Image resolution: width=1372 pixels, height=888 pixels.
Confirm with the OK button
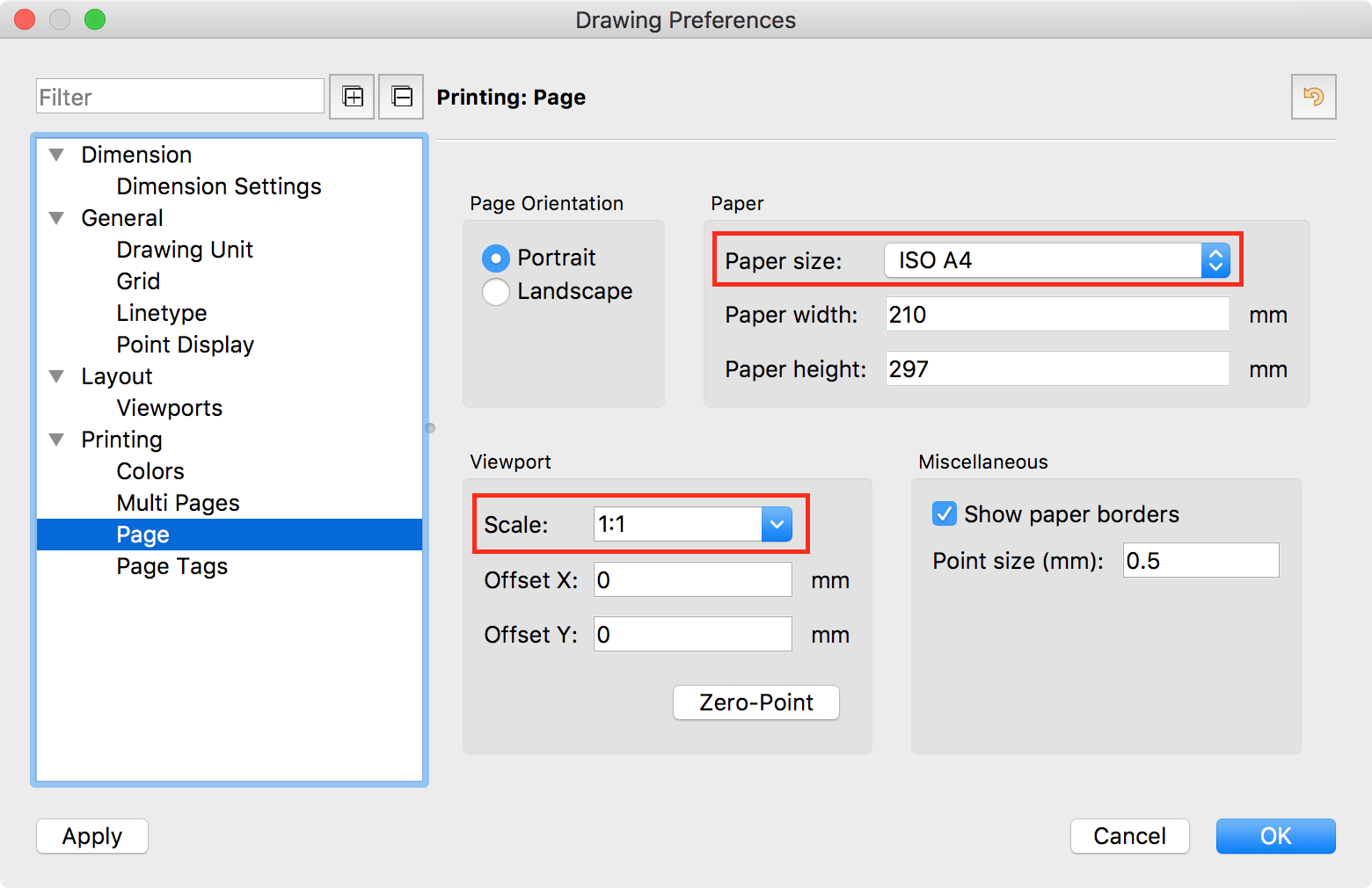coord(1275,836)
